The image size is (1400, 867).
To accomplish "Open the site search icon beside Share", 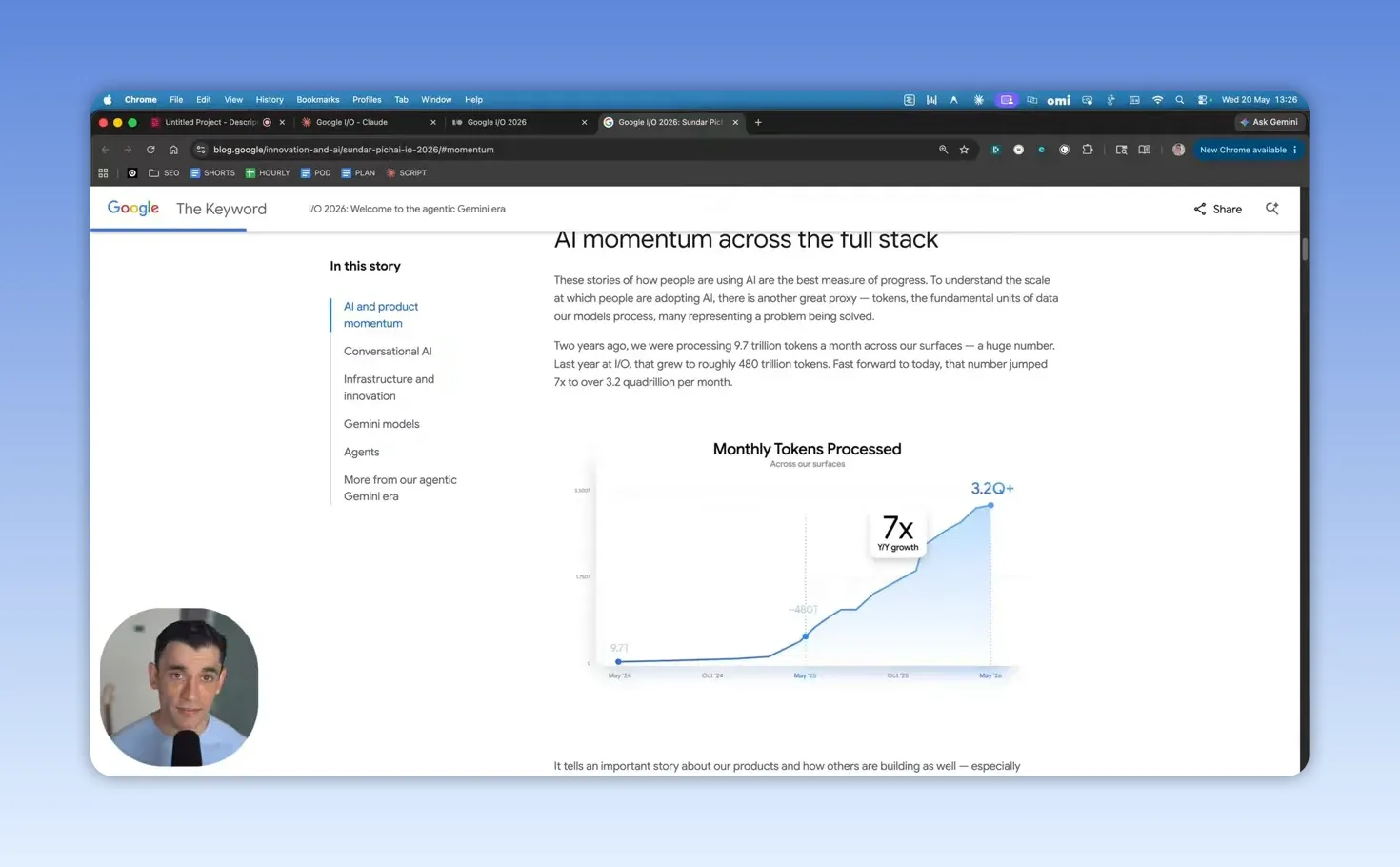I will click(1271, 209).
